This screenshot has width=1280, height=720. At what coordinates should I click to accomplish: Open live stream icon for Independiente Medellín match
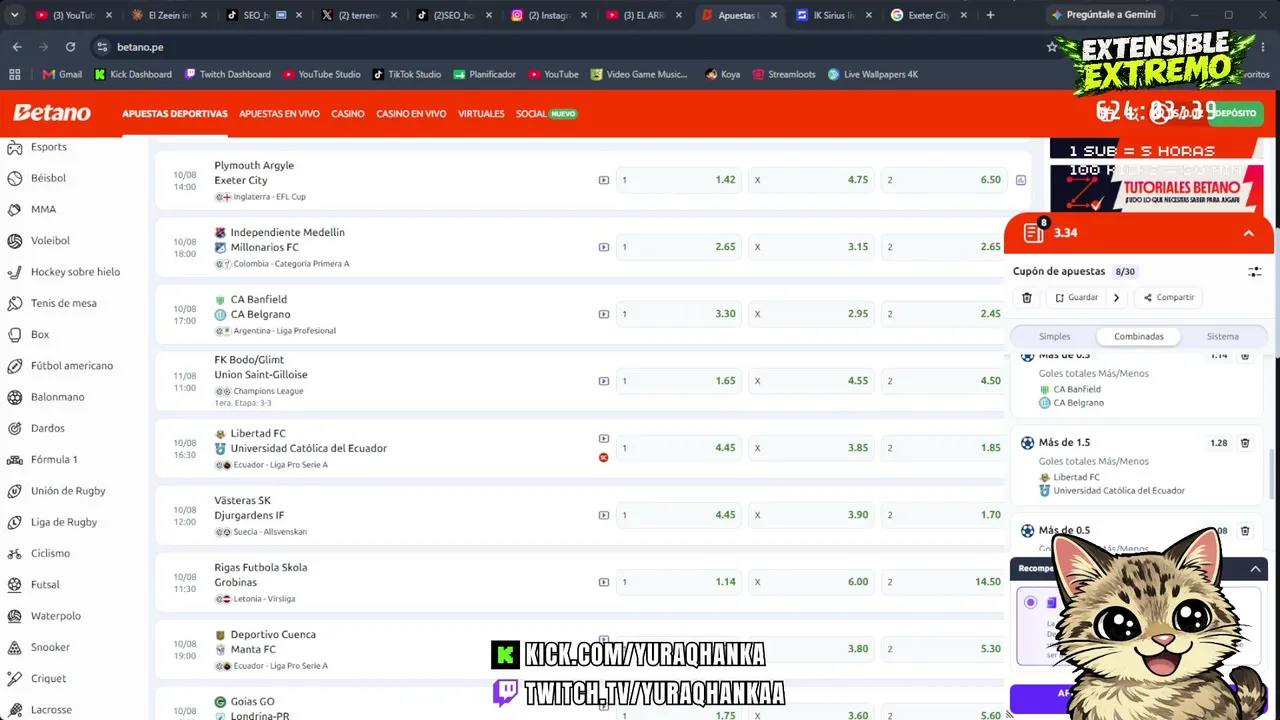coord(603,247)
